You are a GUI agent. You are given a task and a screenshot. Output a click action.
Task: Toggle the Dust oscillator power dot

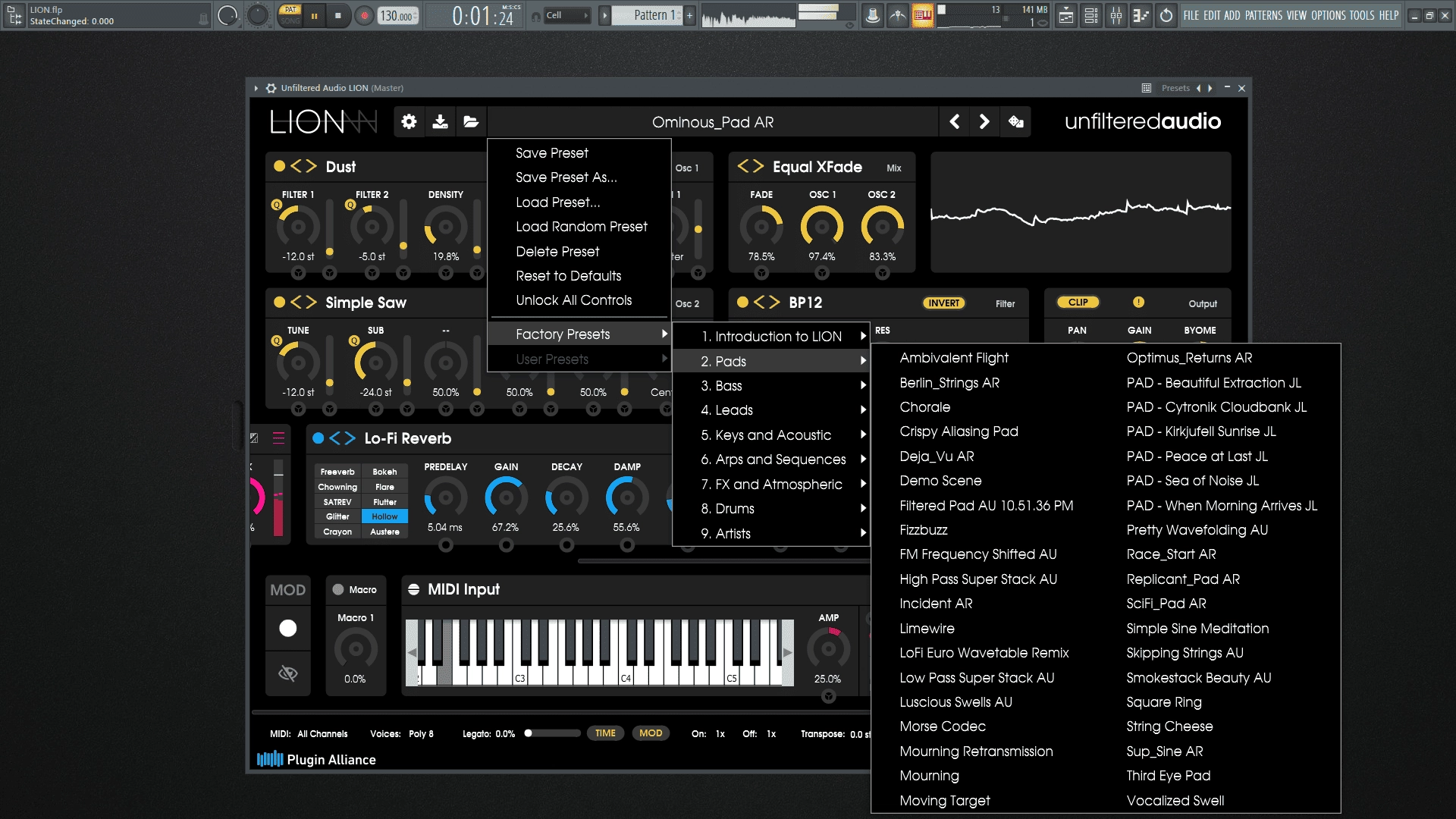pyautogui.click(x=279, y=166)
